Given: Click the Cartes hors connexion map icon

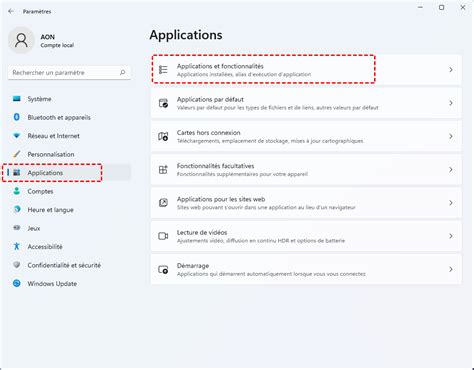Looking at the screenshot, I should (x=163, y=136).
